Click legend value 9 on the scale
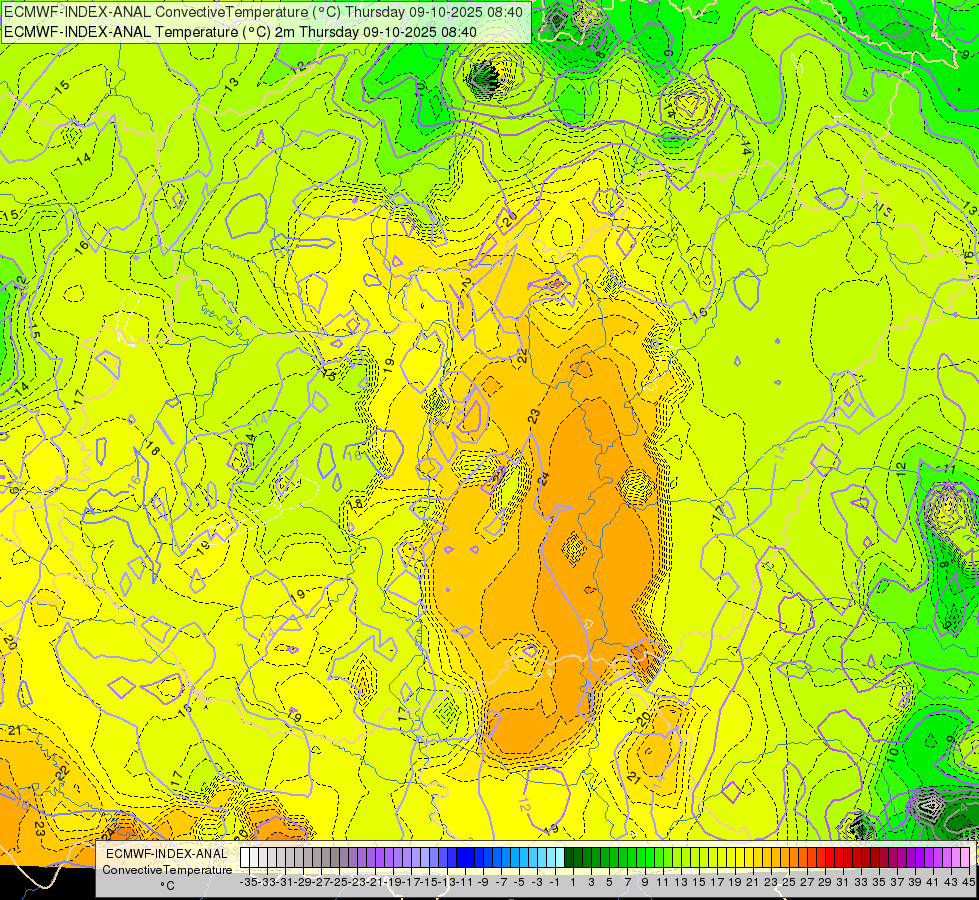The width and height of the screenshot is (979, 900). pos(645,883)
